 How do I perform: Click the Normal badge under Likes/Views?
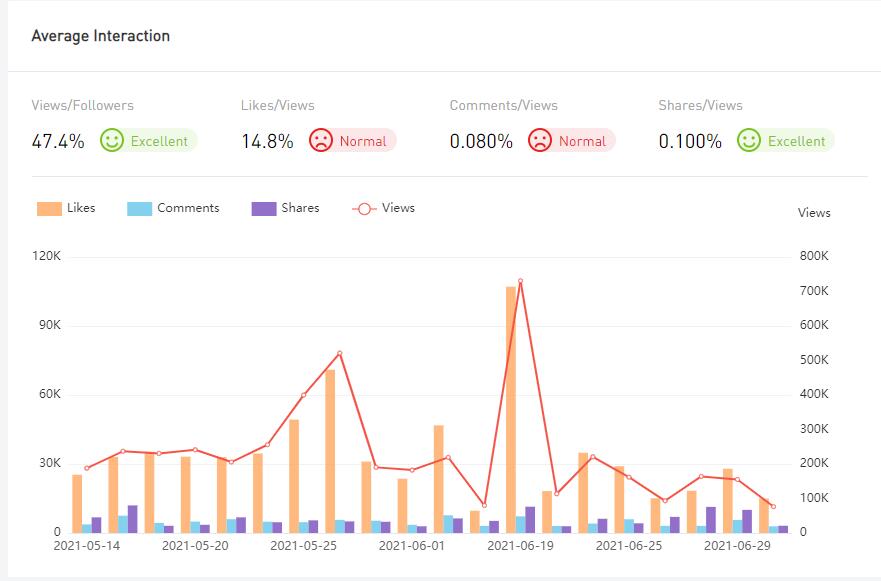point(363,141)
